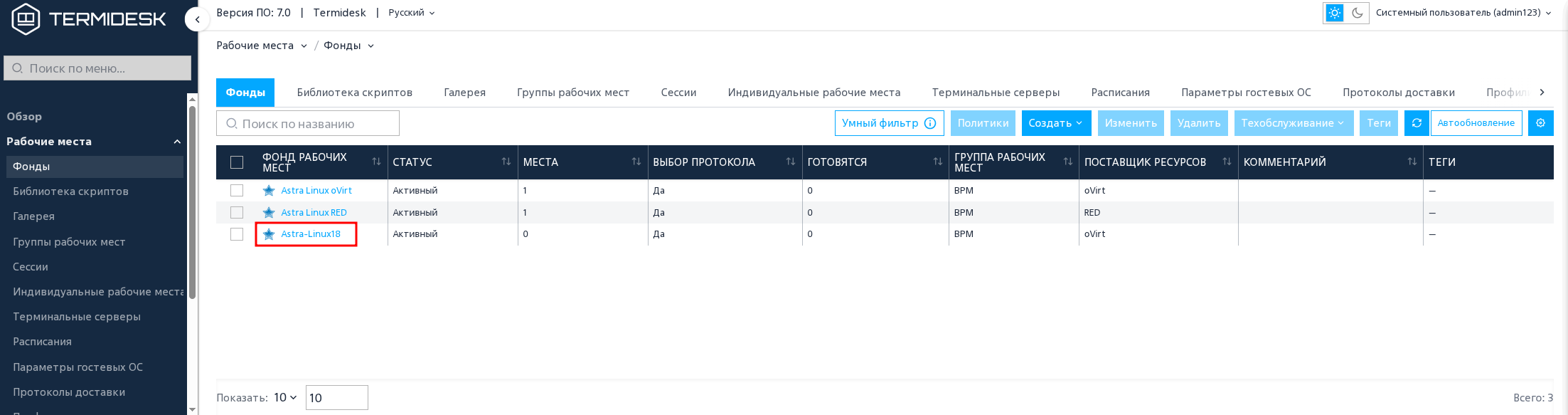1568x415 pixels.
Task: Click the Автообновление button
Action: [x=1476, y=123]
